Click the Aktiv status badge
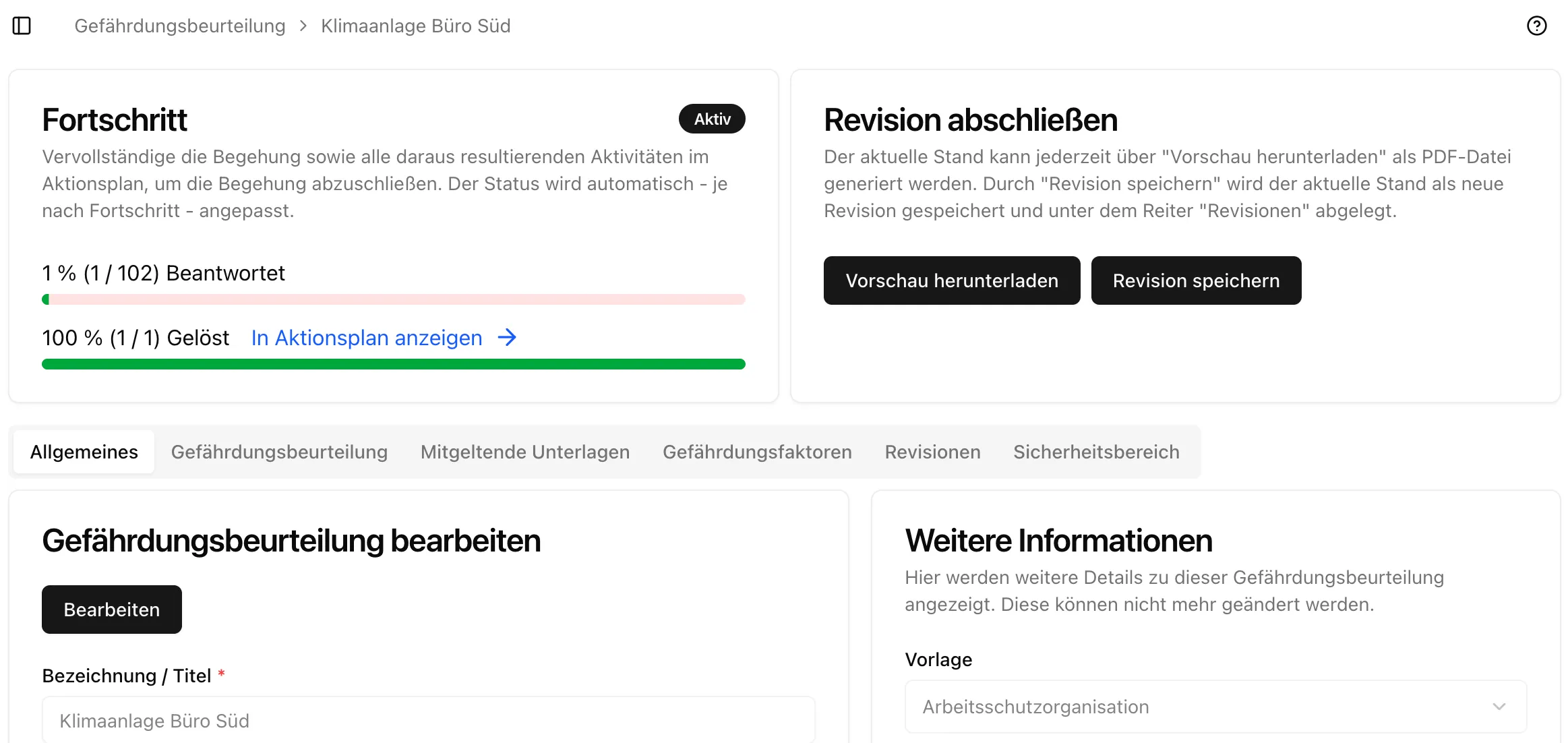This screenshot has height=743, width=1568. [x=712, y=119]
